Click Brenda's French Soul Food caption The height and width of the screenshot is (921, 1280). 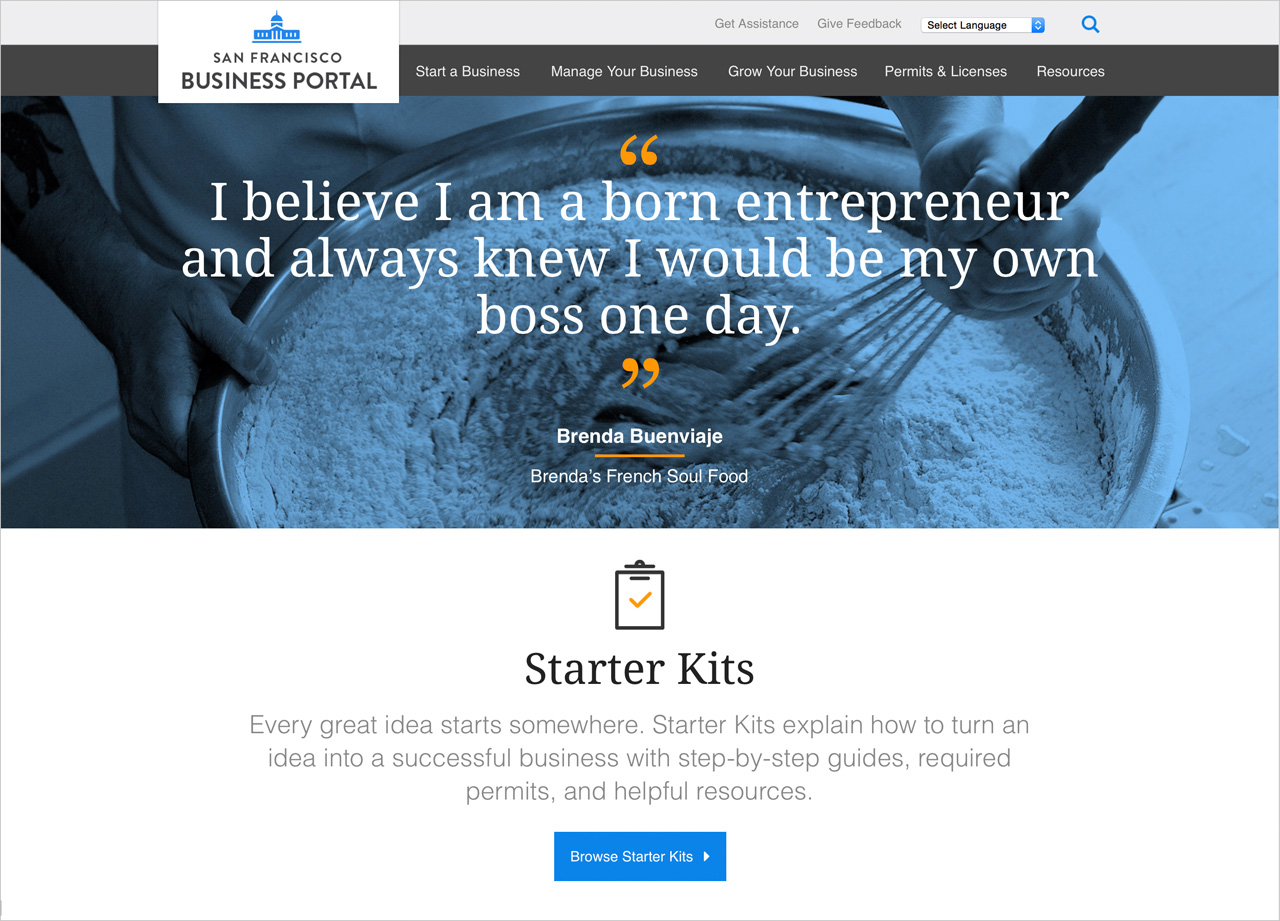639,477
